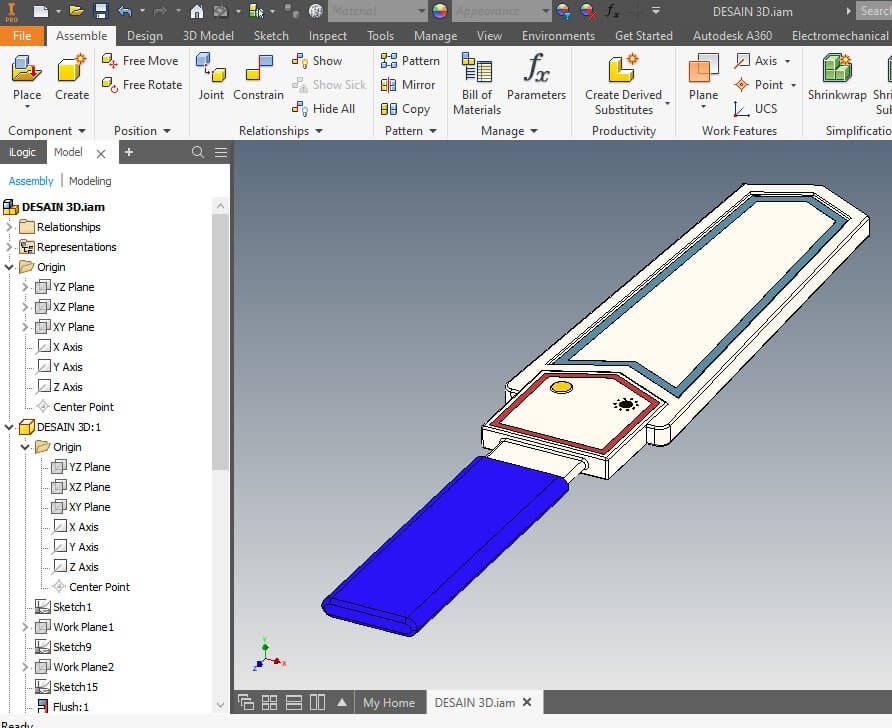Viewport: 892px width, 728px height.
Task: Switch browser to Modeling view
Action: (90, 181)
